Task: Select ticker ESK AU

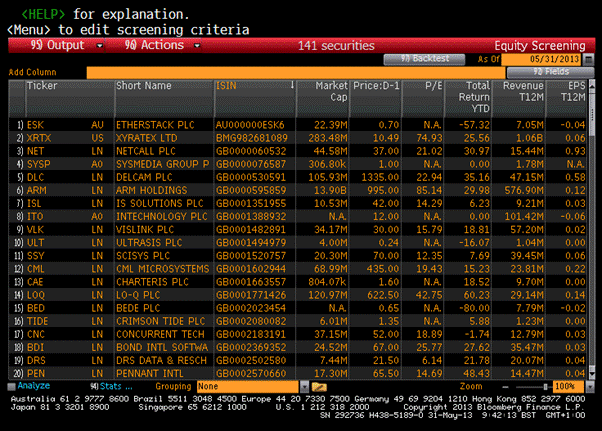Action: [x=65, y=125]
